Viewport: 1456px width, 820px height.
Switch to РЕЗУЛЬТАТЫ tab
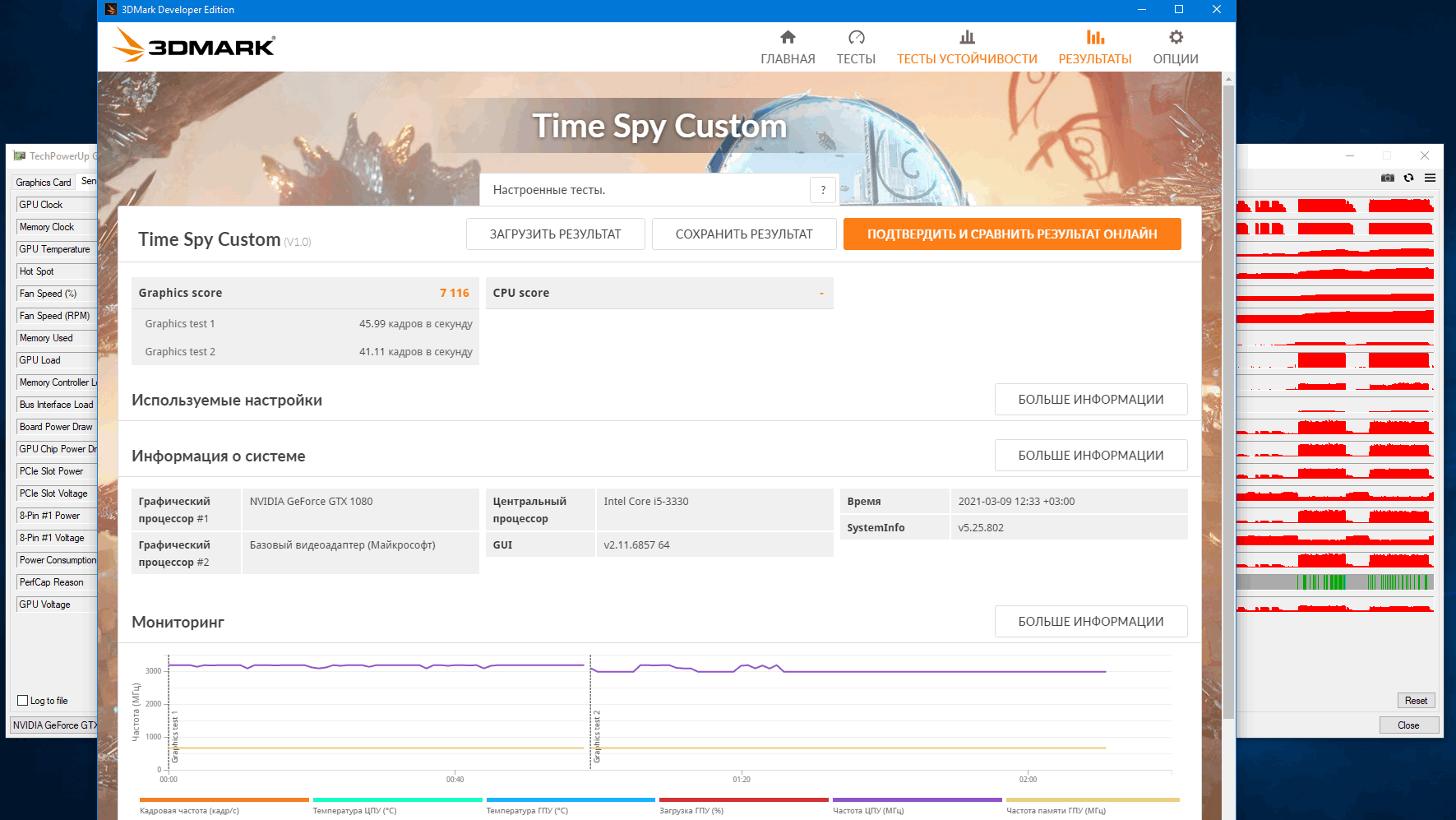coord(1095,48)
